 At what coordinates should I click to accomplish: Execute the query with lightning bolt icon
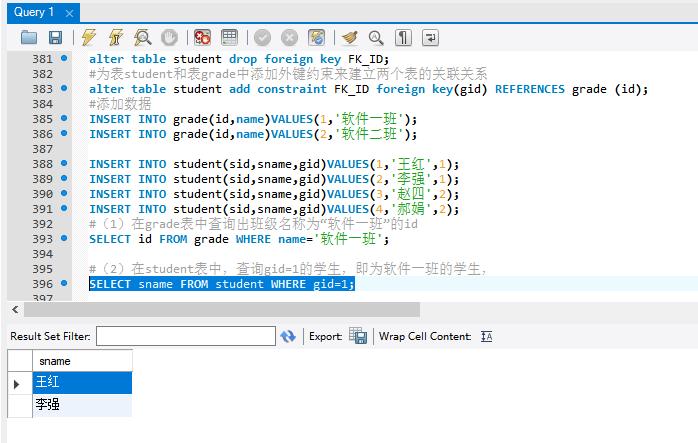tap(89, 37)
